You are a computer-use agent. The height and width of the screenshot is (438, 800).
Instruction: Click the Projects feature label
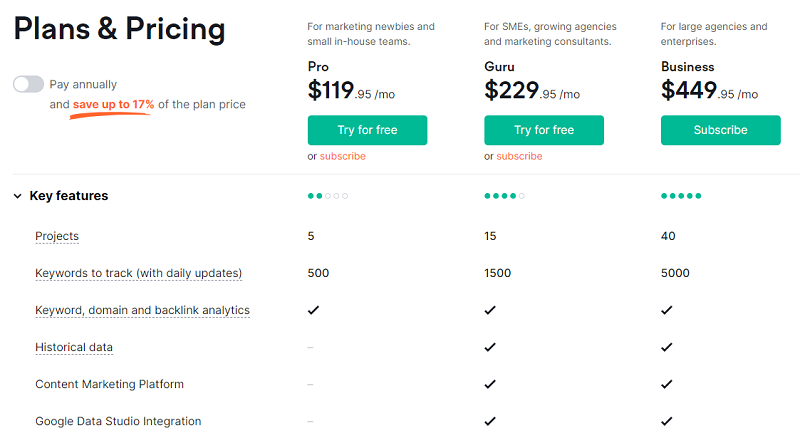pos(57,236)
